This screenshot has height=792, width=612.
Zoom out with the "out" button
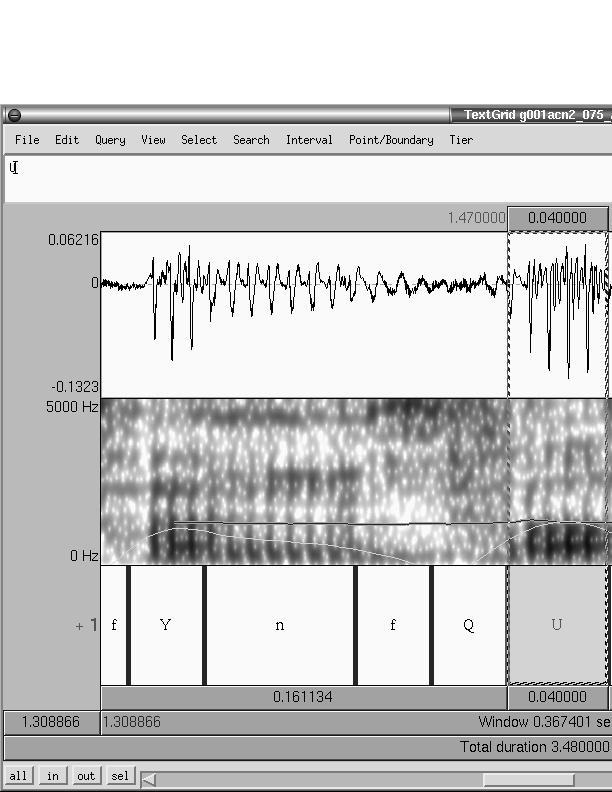pyautogui.click(x=86, y=776)
